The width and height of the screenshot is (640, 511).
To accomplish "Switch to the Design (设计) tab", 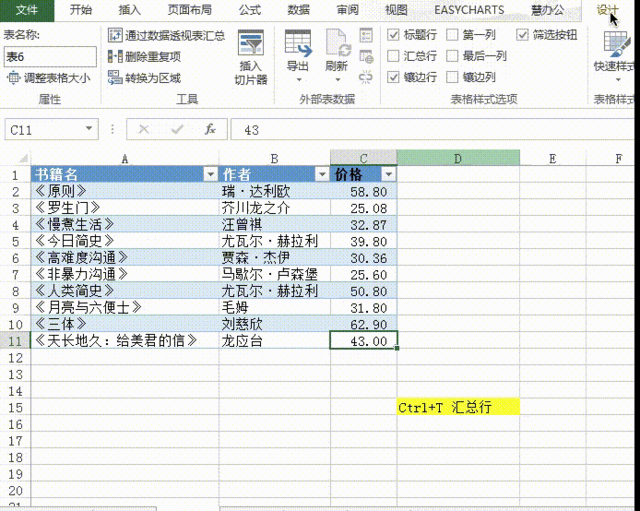I will click(608, 10).
